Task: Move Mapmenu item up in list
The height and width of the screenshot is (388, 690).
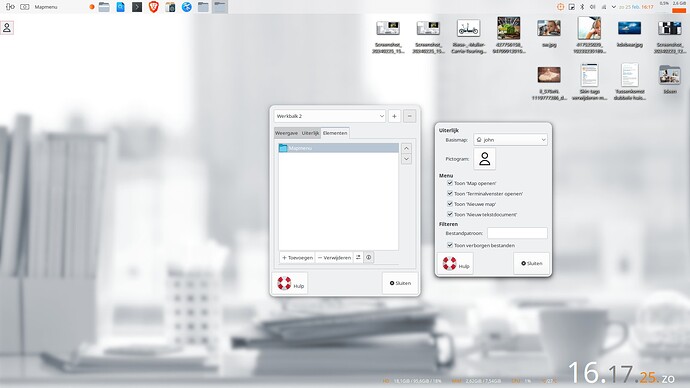Action: click(x=406, y=148)
